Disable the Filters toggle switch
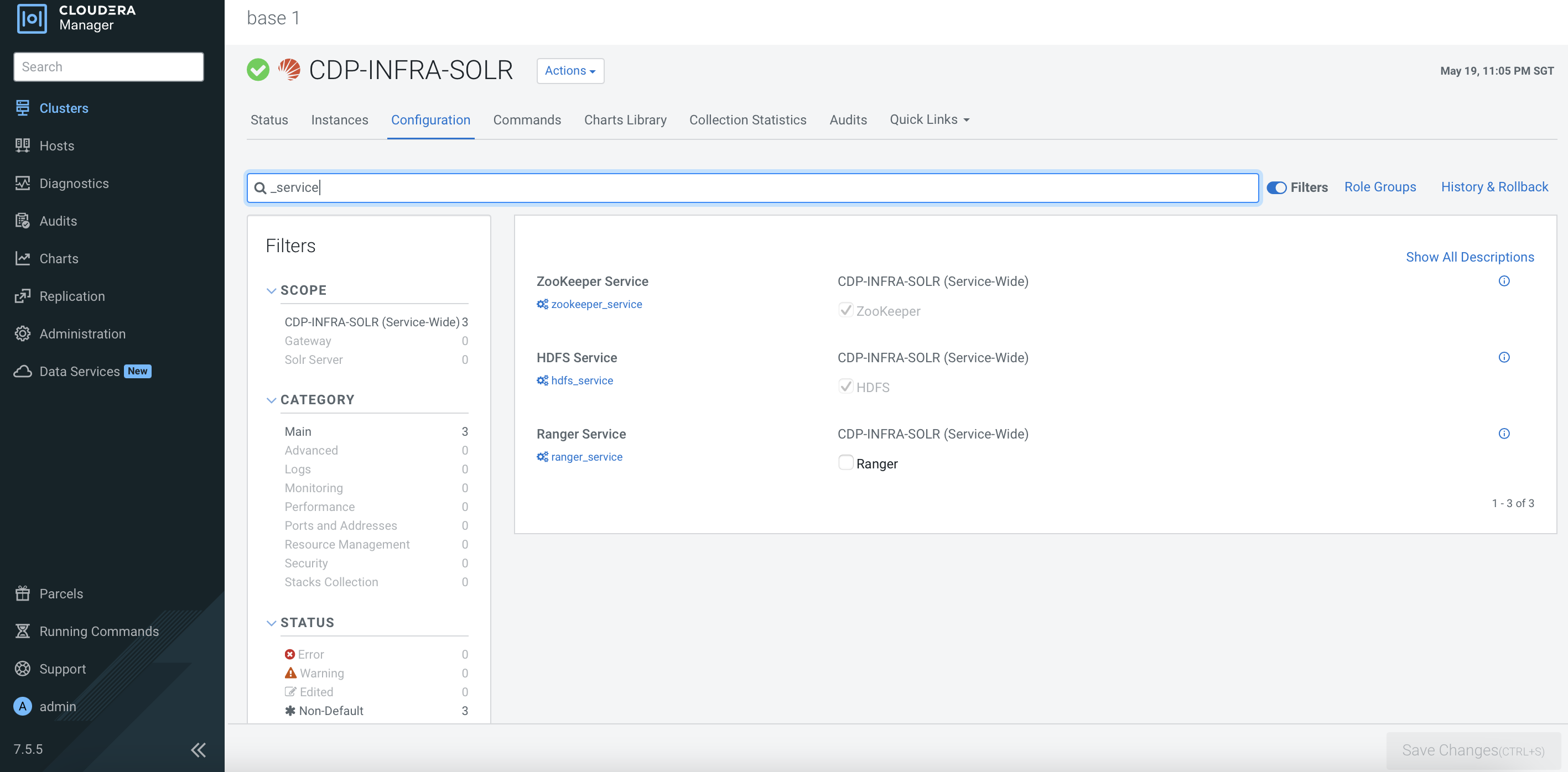 click(1277, 187)
